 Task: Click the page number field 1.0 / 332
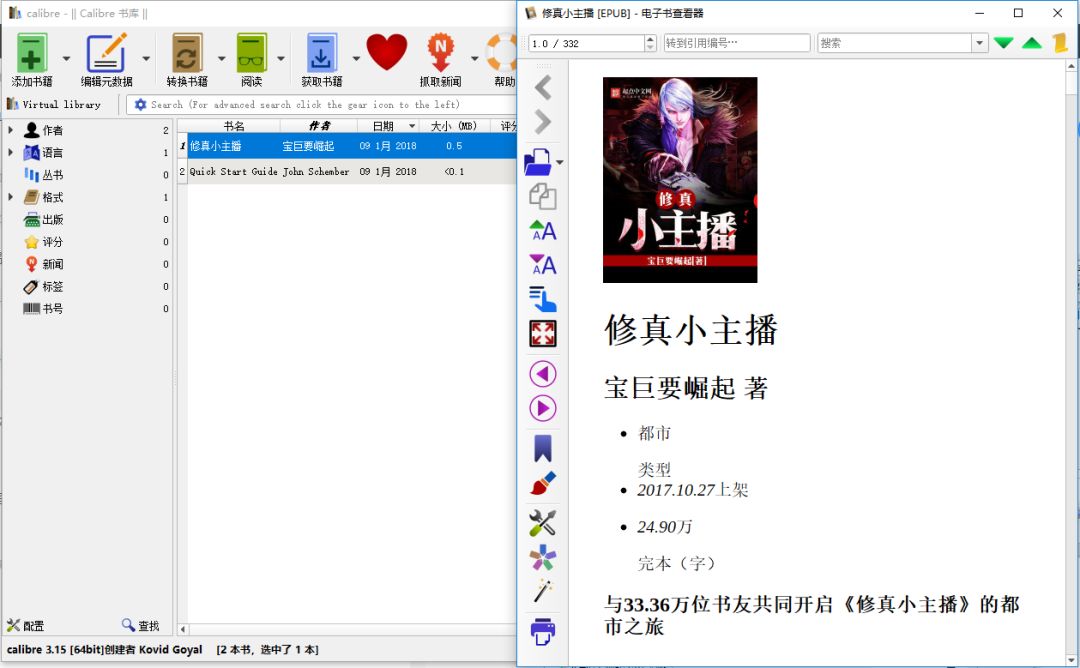tap(586, 43)
